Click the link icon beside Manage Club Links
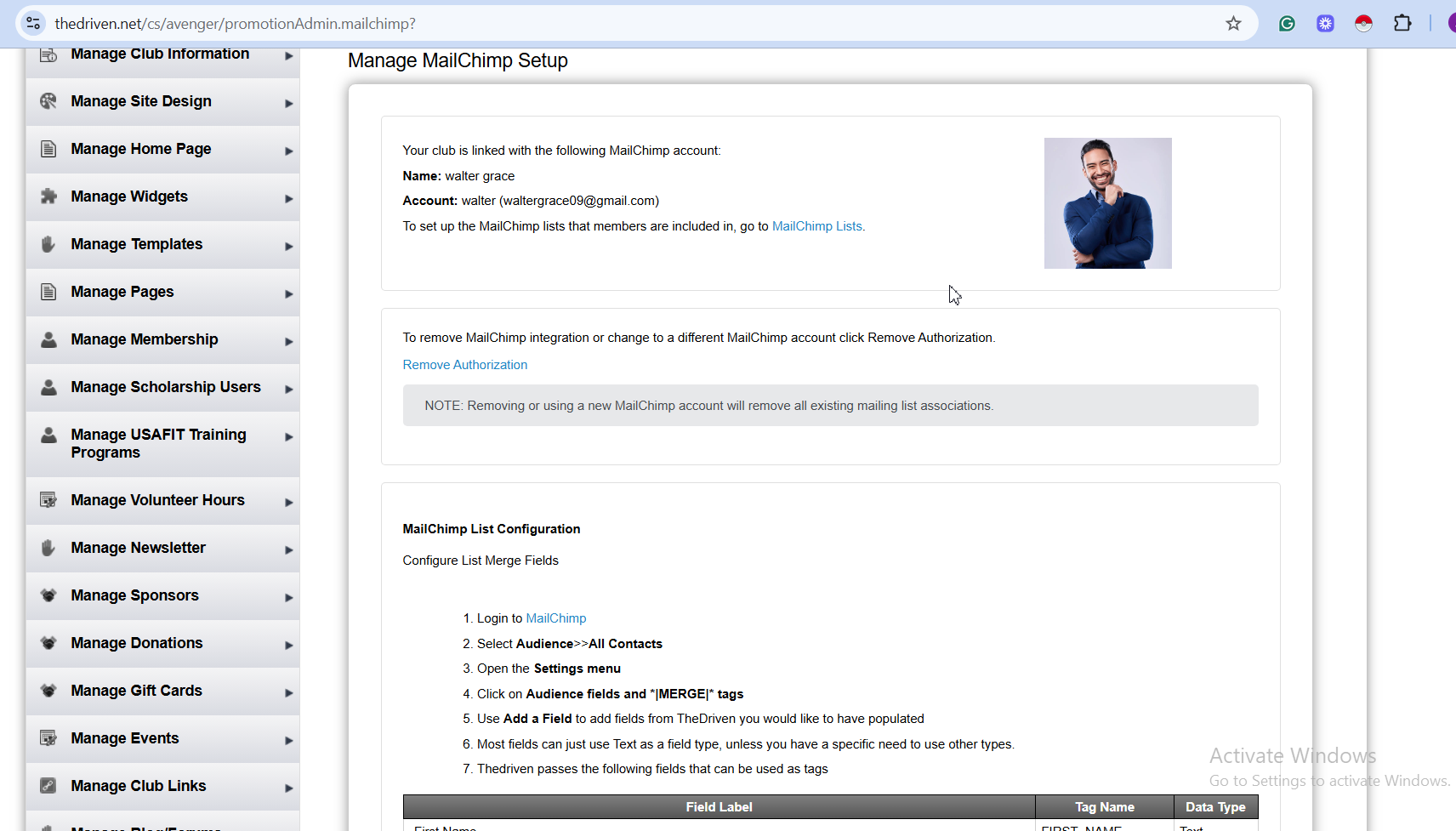Image resolution: width=1456 pixels, height=831 pixels. (48, 786)
